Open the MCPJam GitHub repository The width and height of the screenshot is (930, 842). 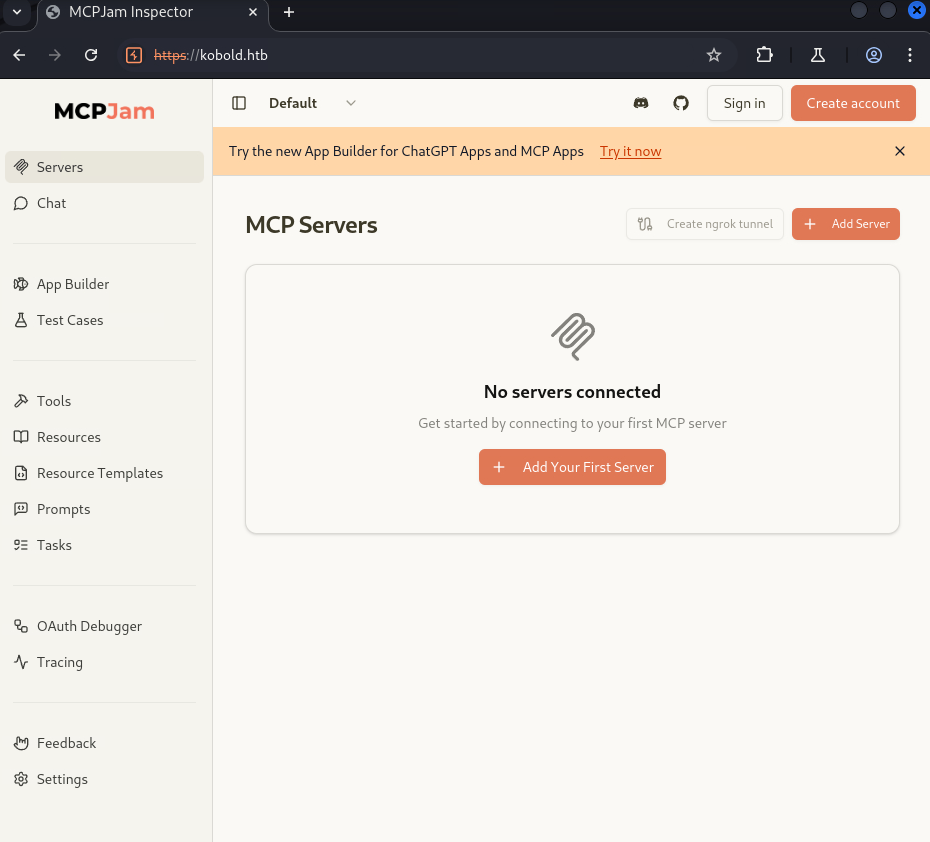(x=681, y=103)
